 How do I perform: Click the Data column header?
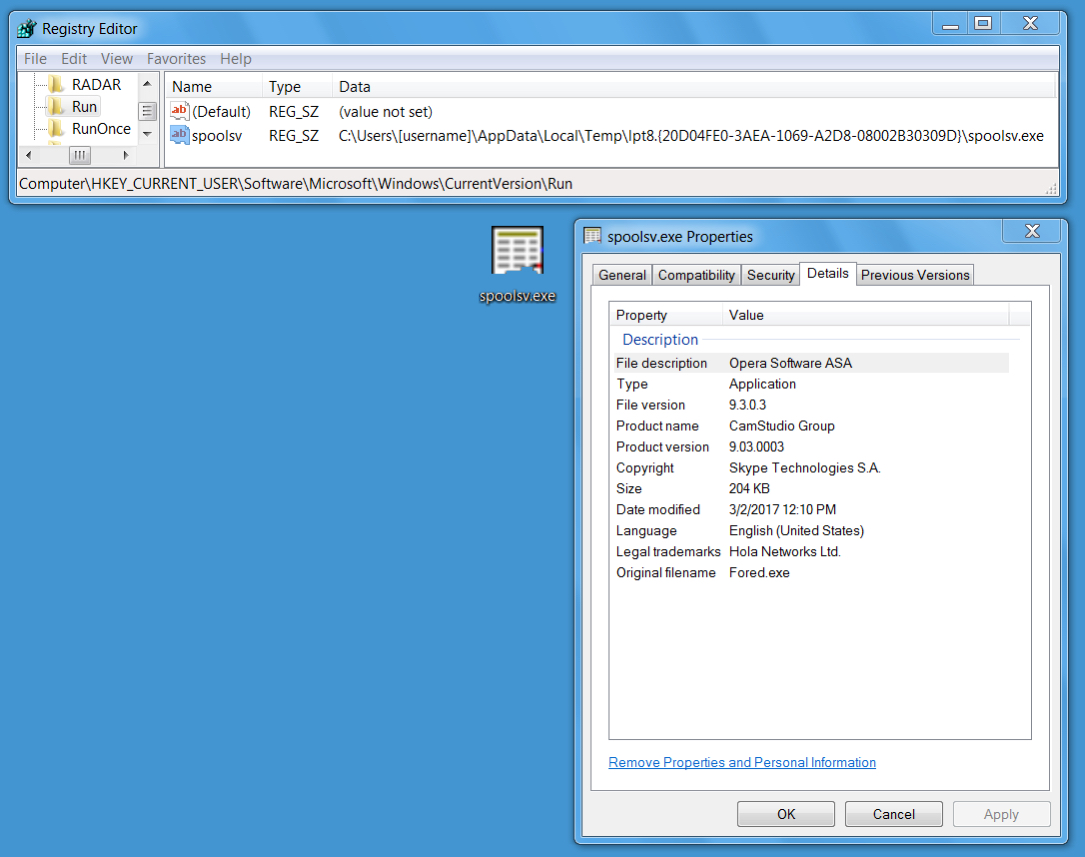tap(355, 87)
